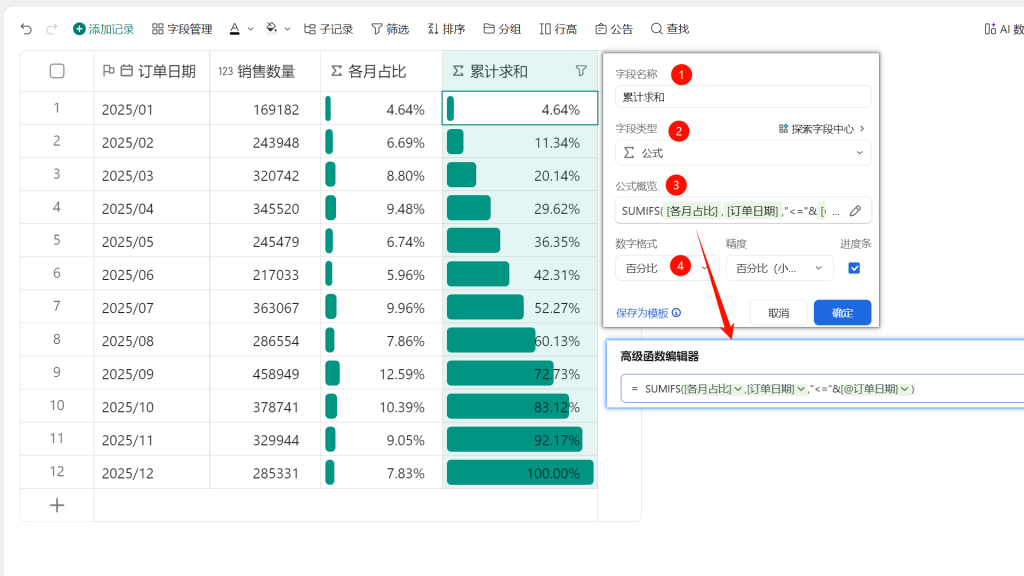Screen dimensions: 1024x576
Task: Click the 4.64% cell in 累计求和
Action: click(520, 108)
